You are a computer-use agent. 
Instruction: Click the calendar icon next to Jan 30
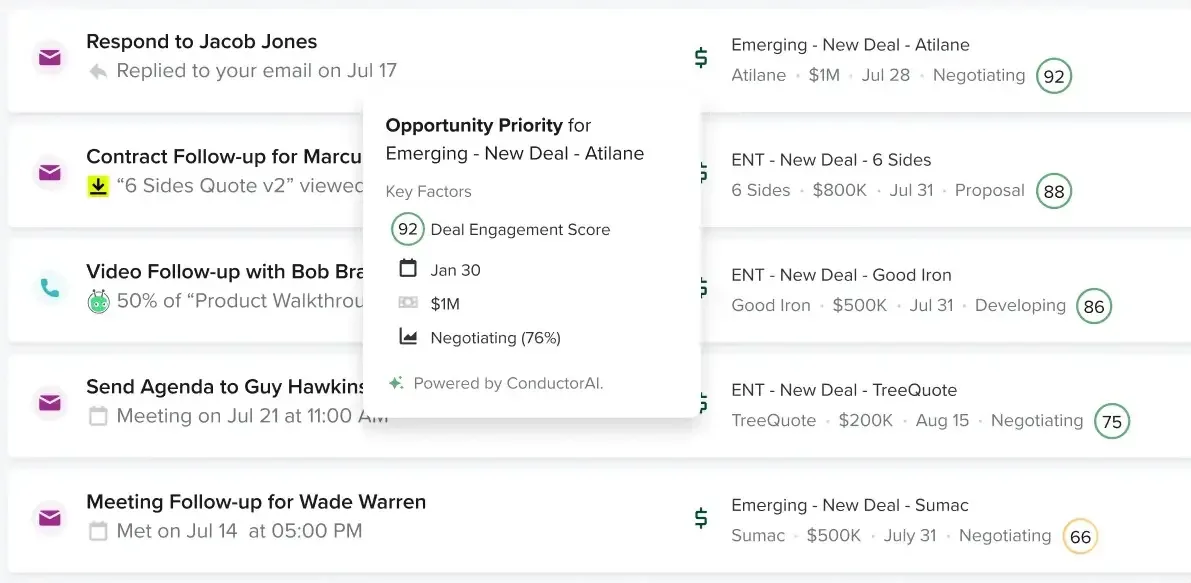pyautogui.click(x=408, y=269)
